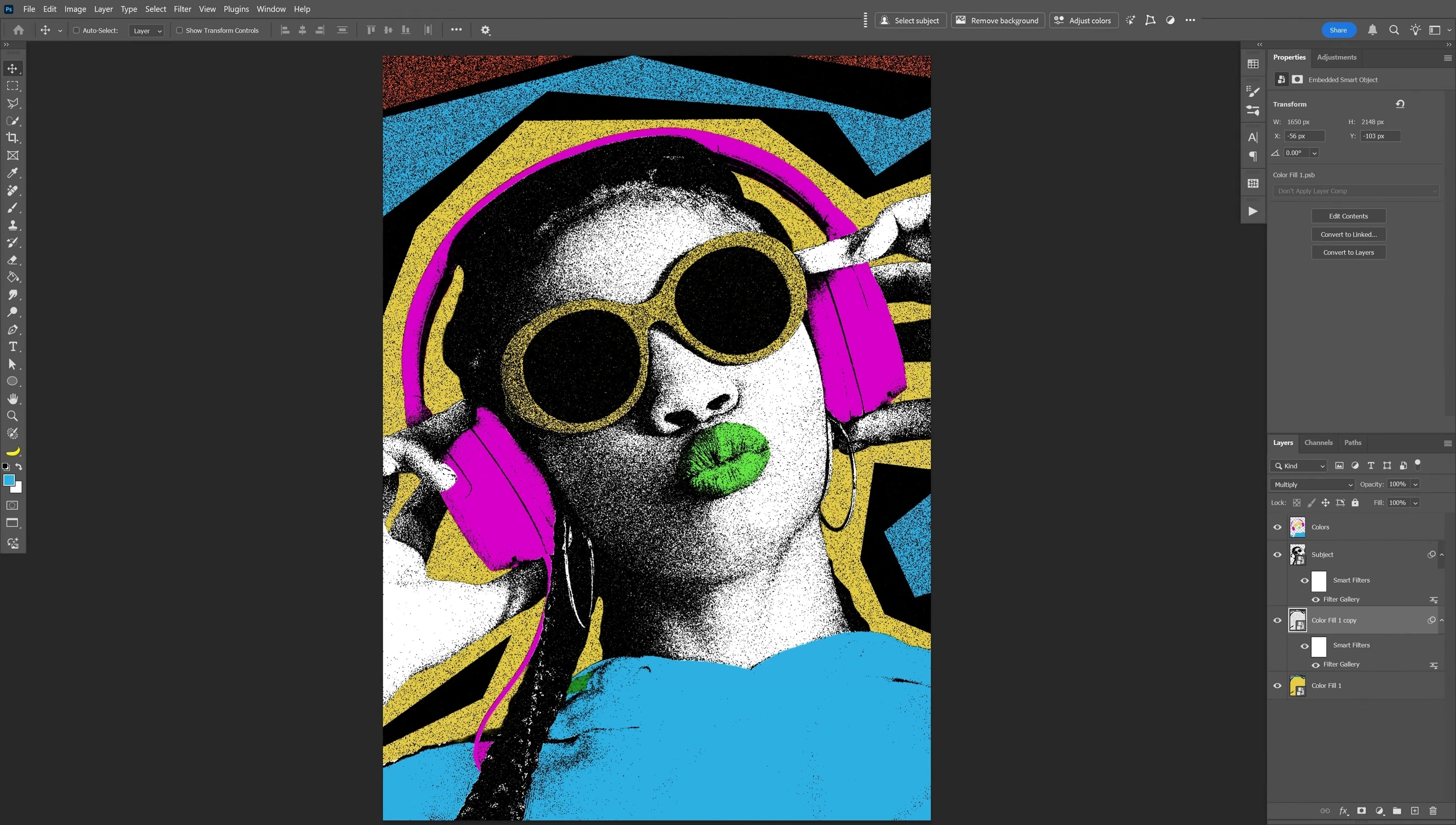Hide the Subject layer
Image resolution: width=1456 pixels, height=825 pixels.
[1277, 555]
